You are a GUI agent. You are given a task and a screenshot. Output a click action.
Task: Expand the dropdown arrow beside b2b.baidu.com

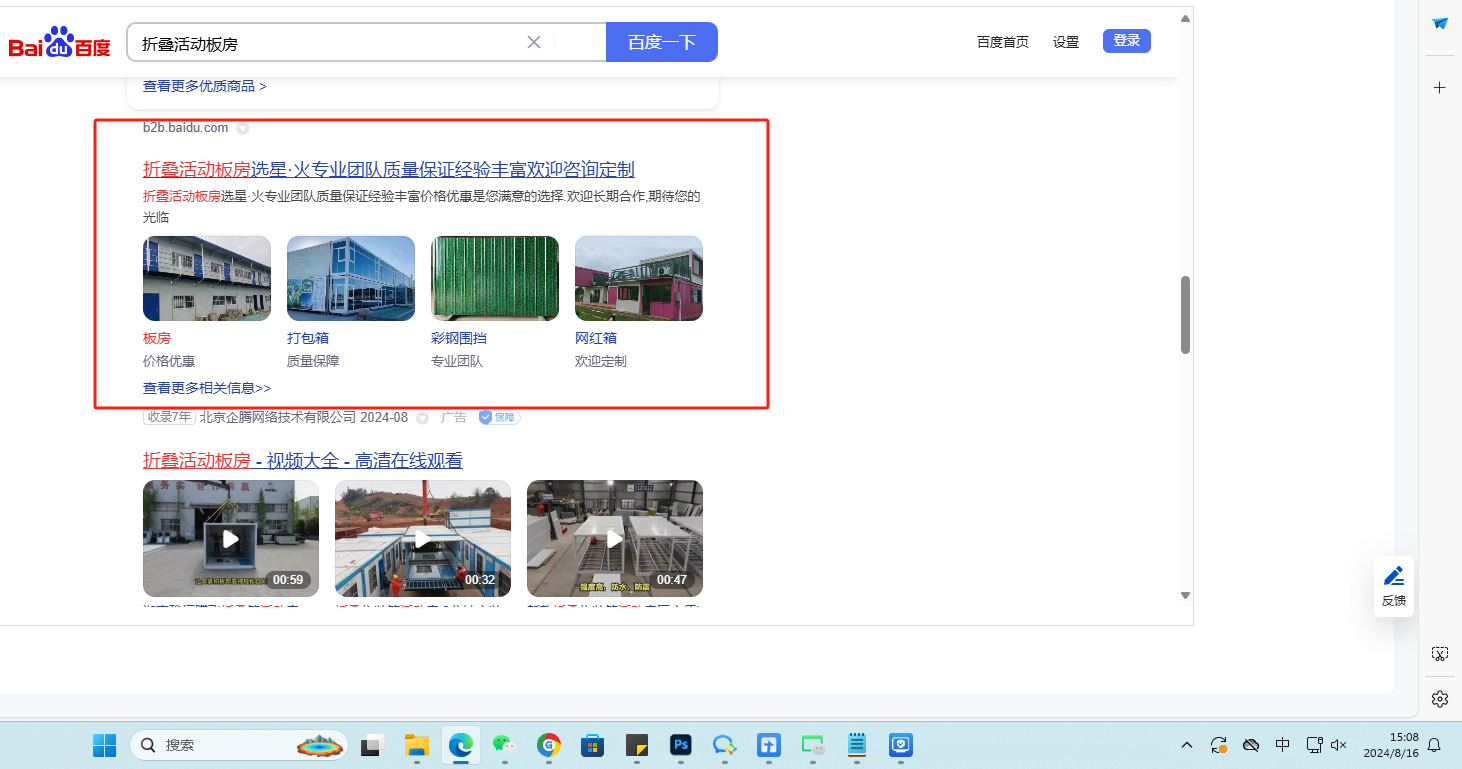(242, 128)
